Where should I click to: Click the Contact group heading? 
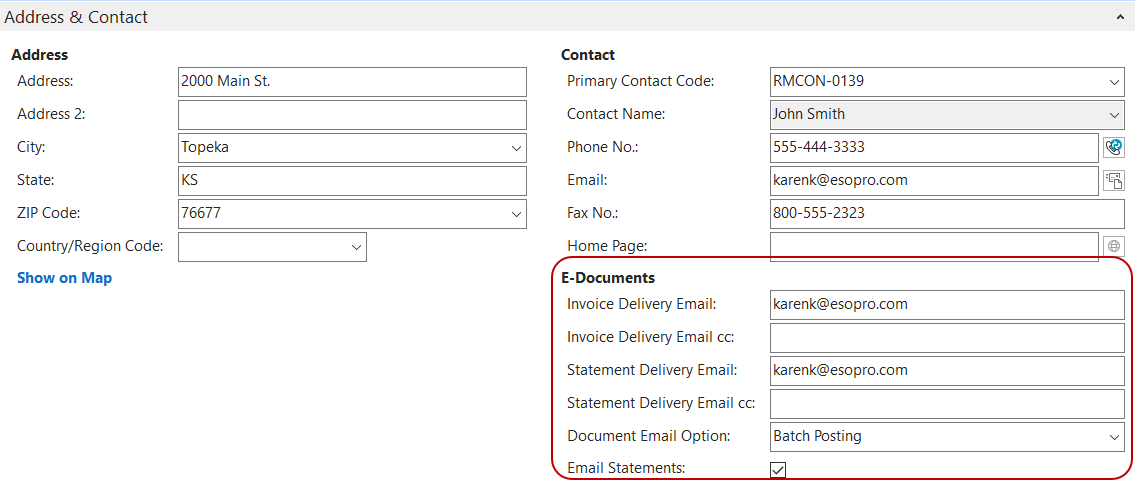[x=588, y=55]
